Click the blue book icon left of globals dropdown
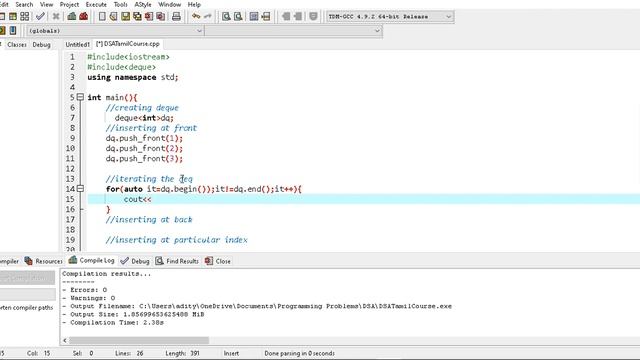Screen dimensions: 640x360 (x=13, y=31)
